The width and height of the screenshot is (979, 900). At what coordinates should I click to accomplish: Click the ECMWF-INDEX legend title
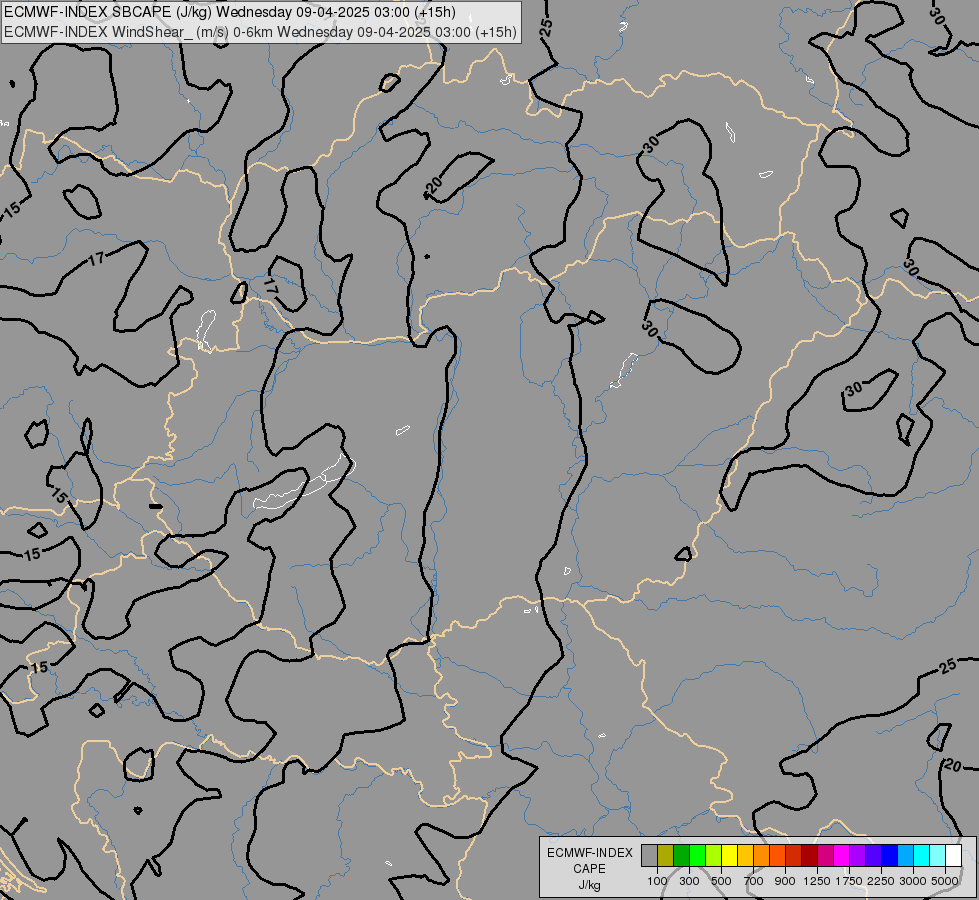589,853
